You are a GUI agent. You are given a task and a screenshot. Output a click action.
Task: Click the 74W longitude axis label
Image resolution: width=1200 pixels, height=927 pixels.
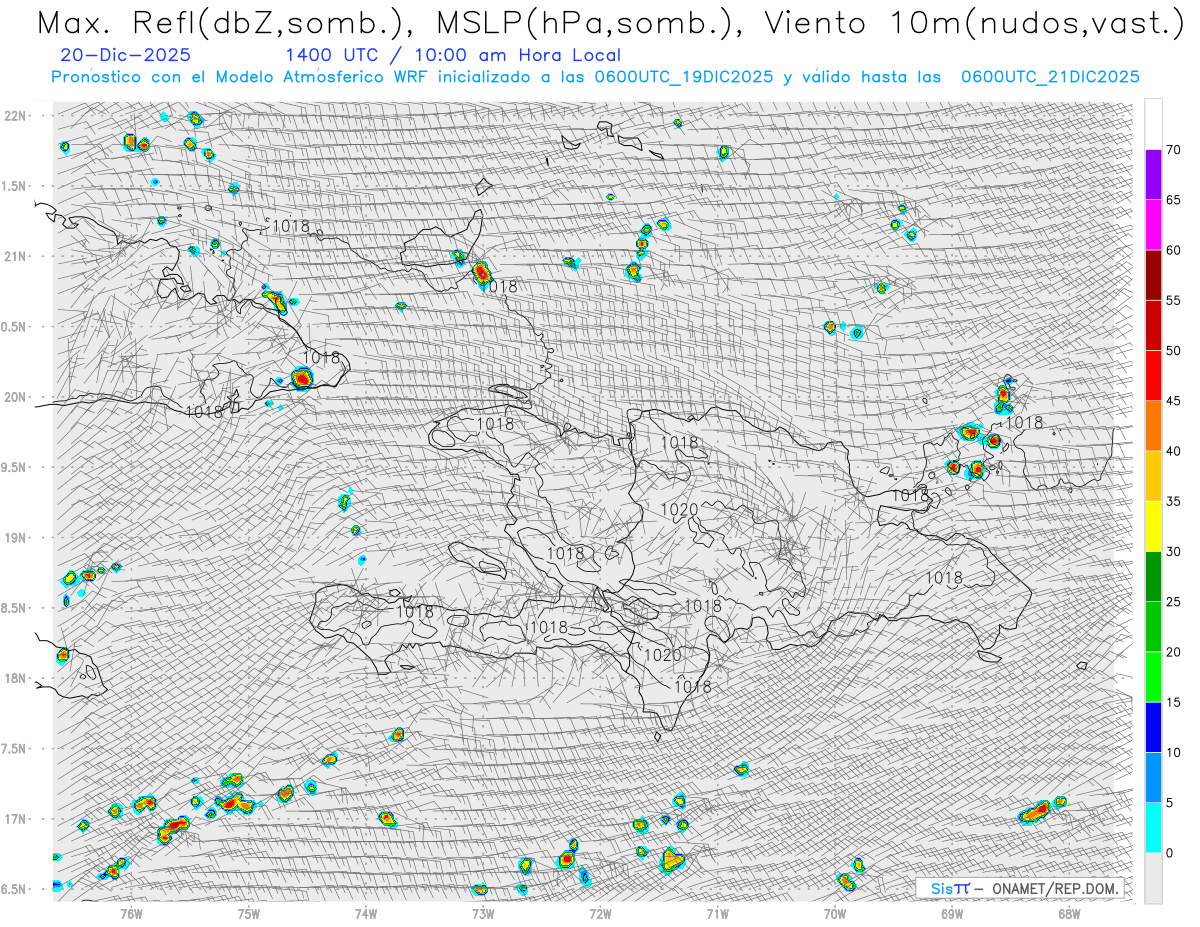click(x=366, y=912)
